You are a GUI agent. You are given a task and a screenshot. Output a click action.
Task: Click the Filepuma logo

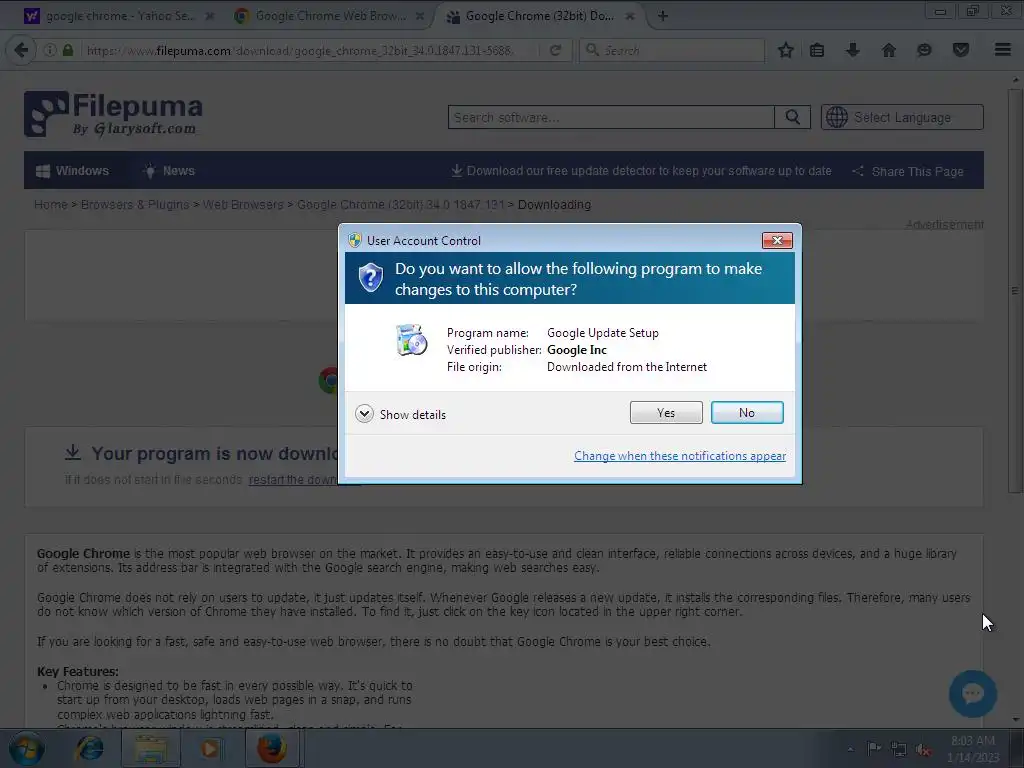113,114
